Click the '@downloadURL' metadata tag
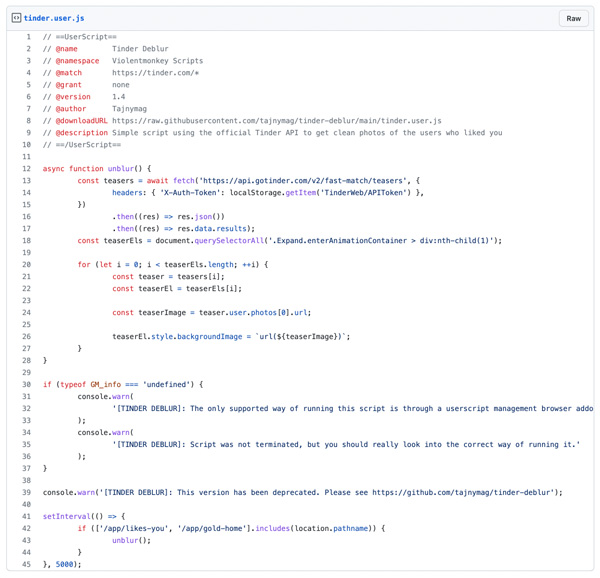The width and height of the screenshot is (600, 578). coord(82,121)
